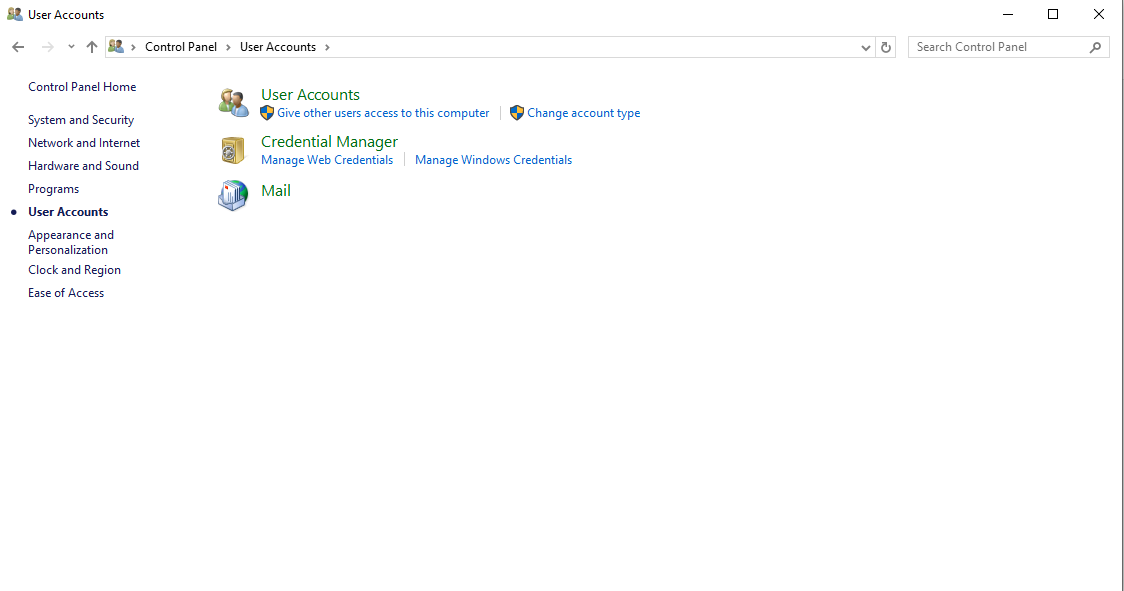Viewport: 1124px width, 591px height.
Task: Expand the address bar history dropdown
Action: (x=865, y=47)
